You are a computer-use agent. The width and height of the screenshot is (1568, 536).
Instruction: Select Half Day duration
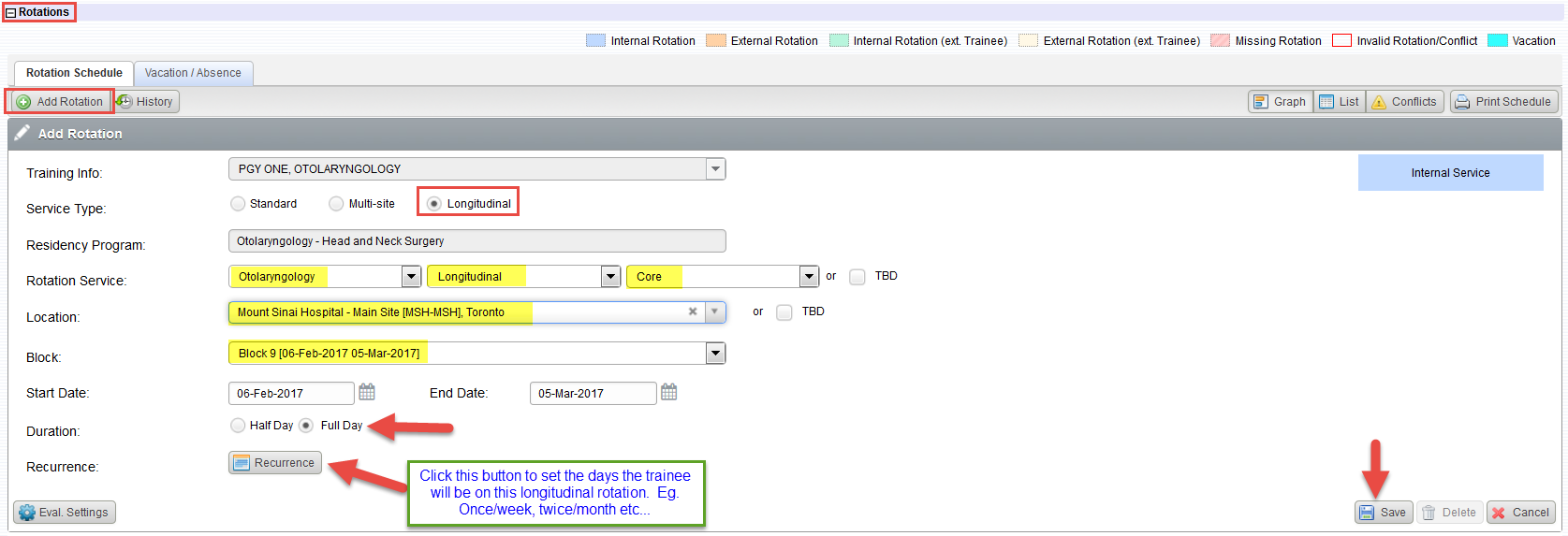coord(238,426)
